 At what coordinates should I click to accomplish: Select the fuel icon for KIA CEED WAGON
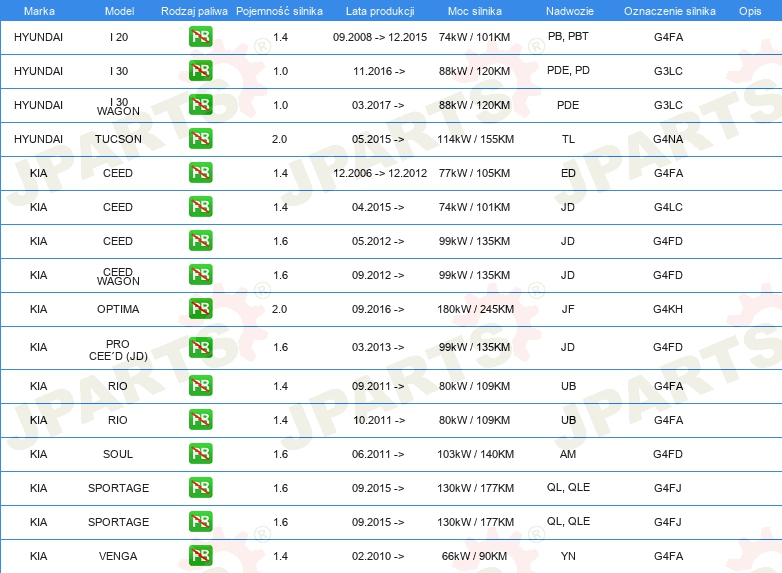pyautogui.click(x=200, y=274)
